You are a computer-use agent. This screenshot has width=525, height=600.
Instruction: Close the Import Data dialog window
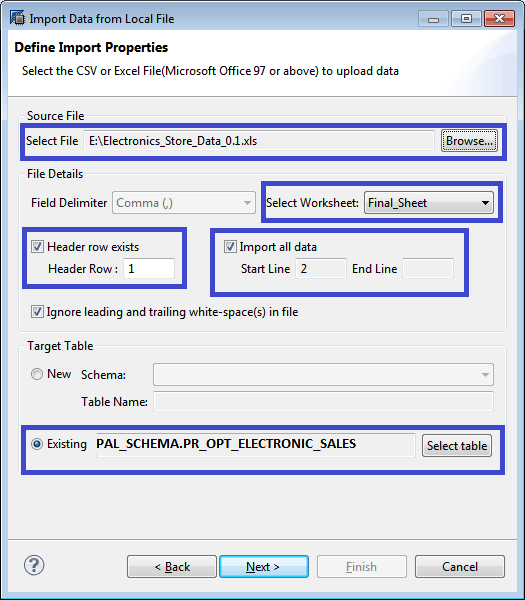coord(499,19)
